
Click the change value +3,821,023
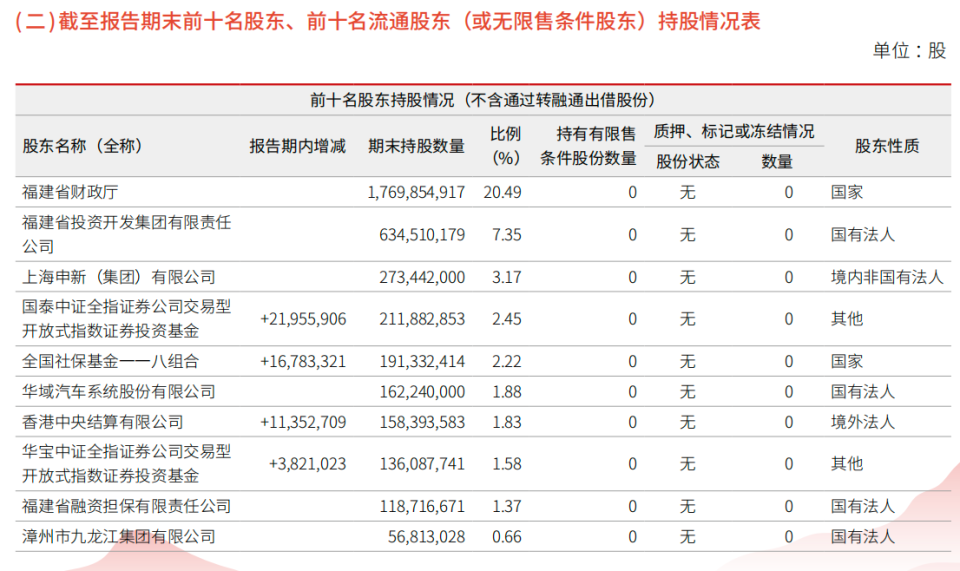[x=307, y=464]
